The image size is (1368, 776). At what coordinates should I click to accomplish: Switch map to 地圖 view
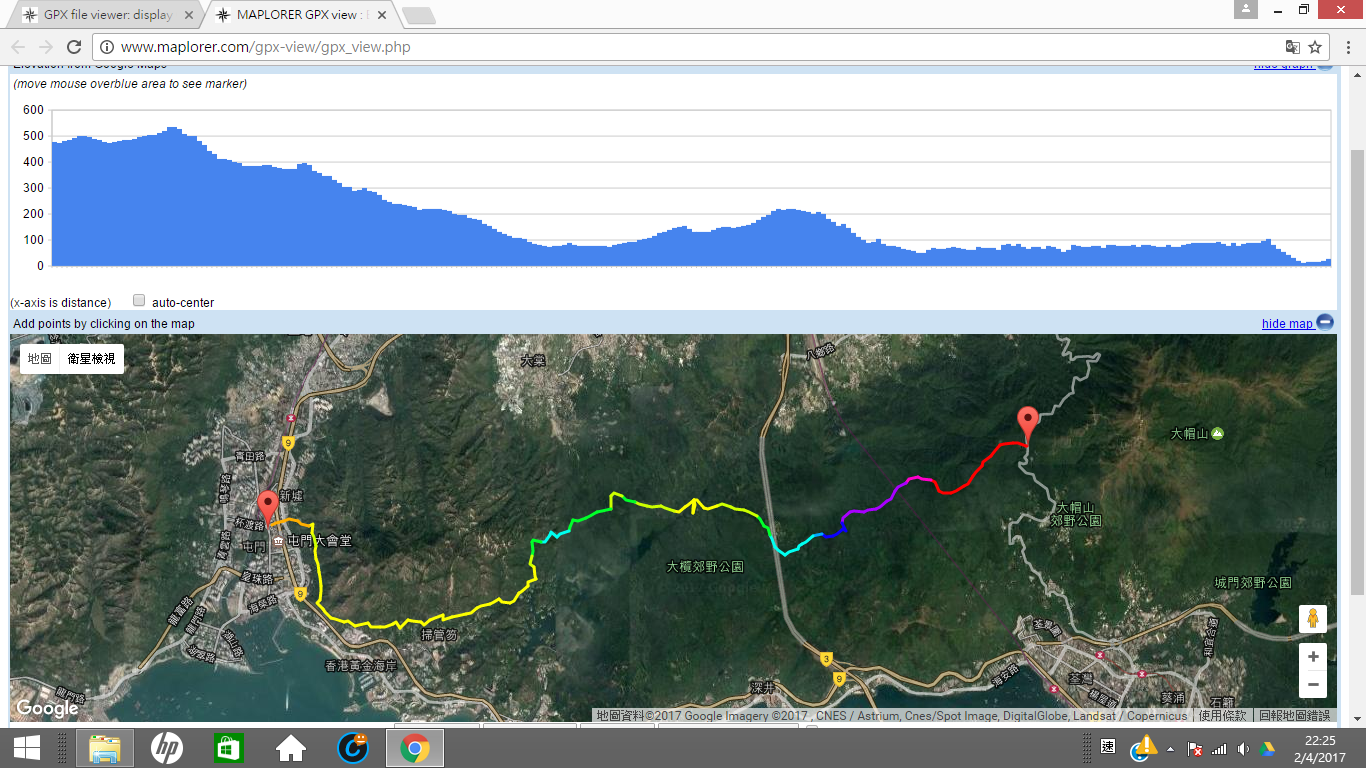(x=40, y=358)
